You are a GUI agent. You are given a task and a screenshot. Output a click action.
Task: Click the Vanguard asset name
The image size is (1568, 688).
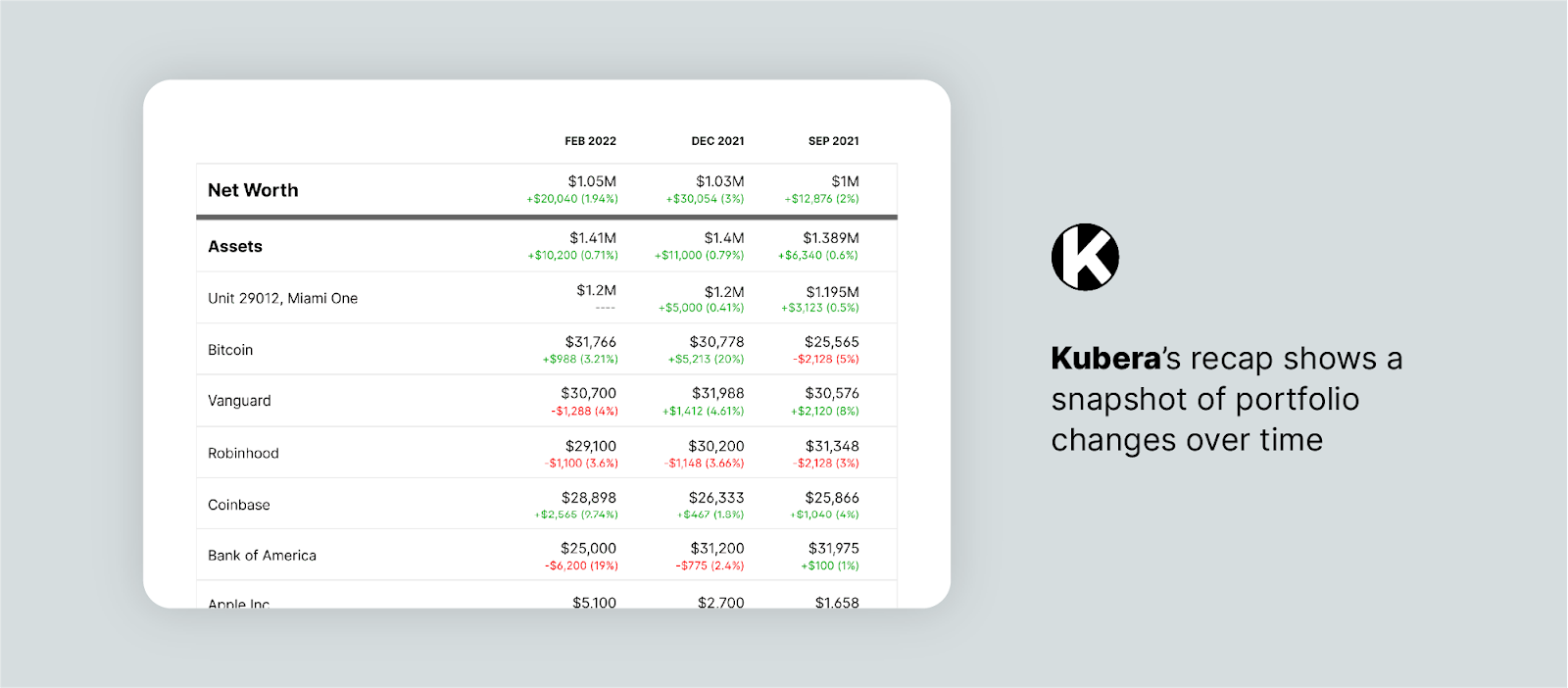tap(239, 401)
